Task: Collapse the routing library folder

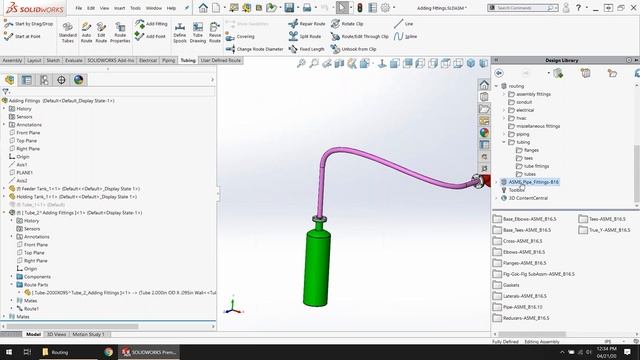Action: (496, 86)
